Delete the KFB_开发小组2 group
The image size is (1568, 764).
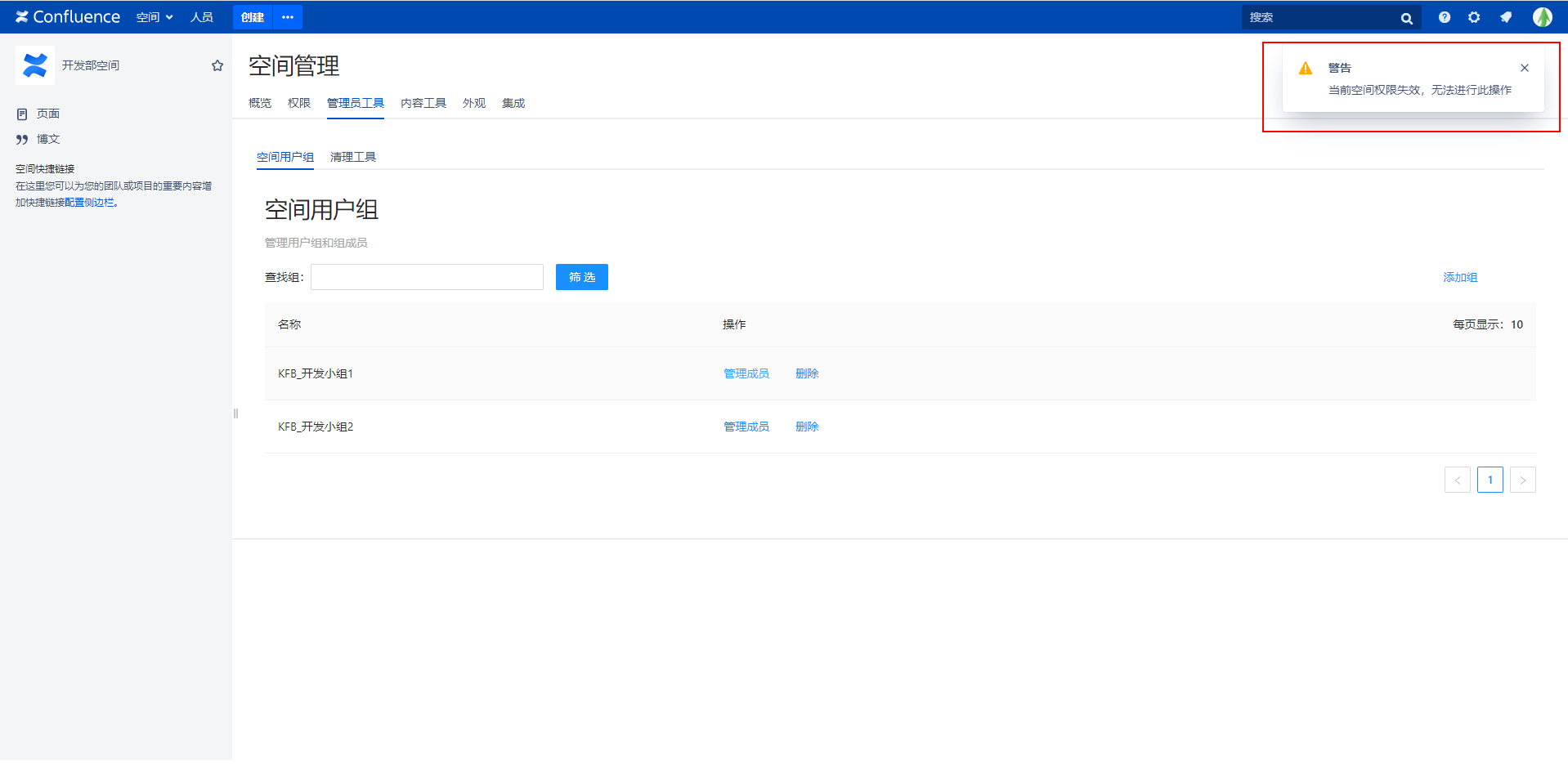point(806,427)
